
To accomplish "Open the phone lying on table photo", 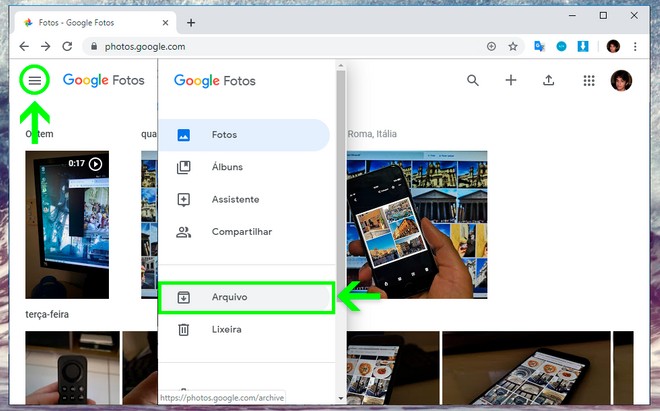I will click(x=526, y=368).
